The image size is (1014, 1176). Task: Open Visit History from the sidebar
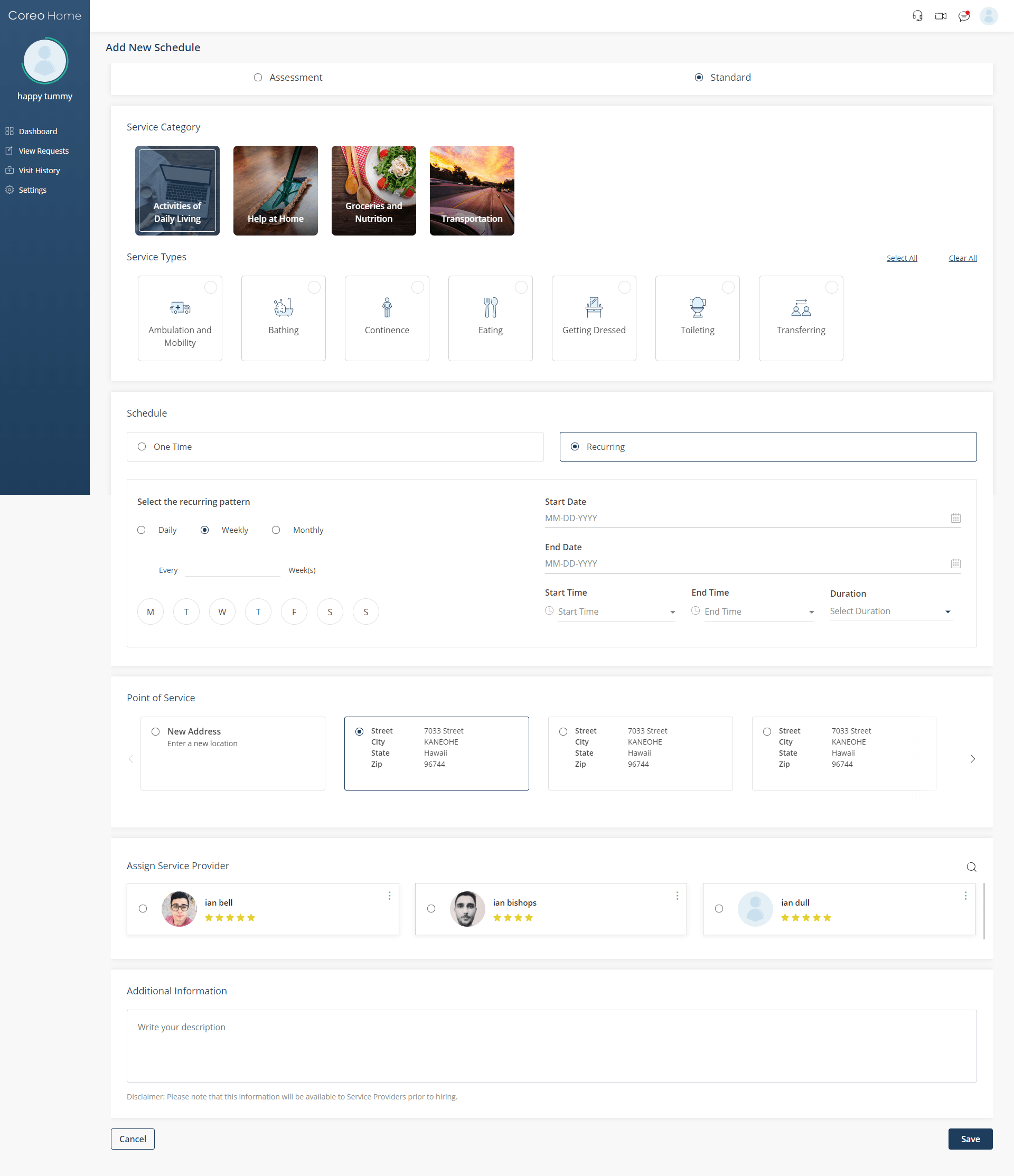tap(39, 170)
